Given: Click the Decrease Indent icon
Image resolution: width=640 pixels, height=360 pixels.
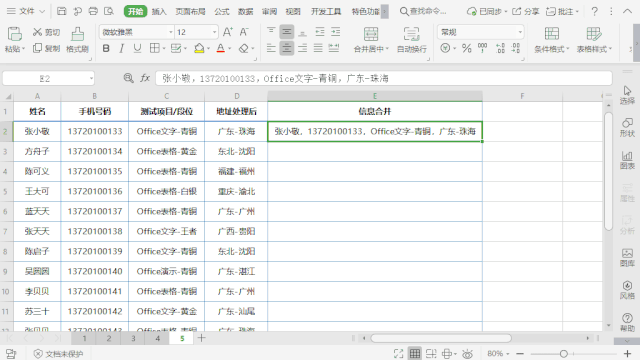Looking at the screenshot, I should [x=320, y=31].
